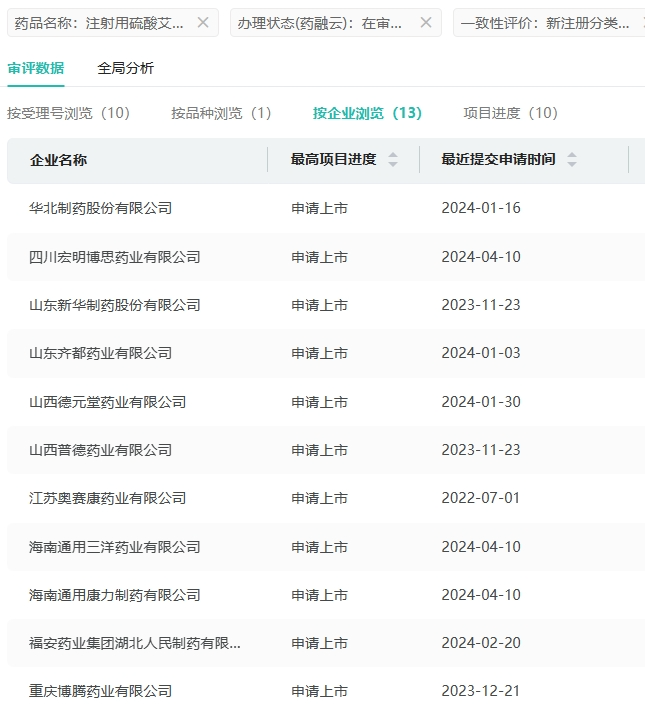Screen dimensions: 645x711
Task: Click date 2023-12-21 for 重庆博腾药业
Action: click(x=481, y=692)
